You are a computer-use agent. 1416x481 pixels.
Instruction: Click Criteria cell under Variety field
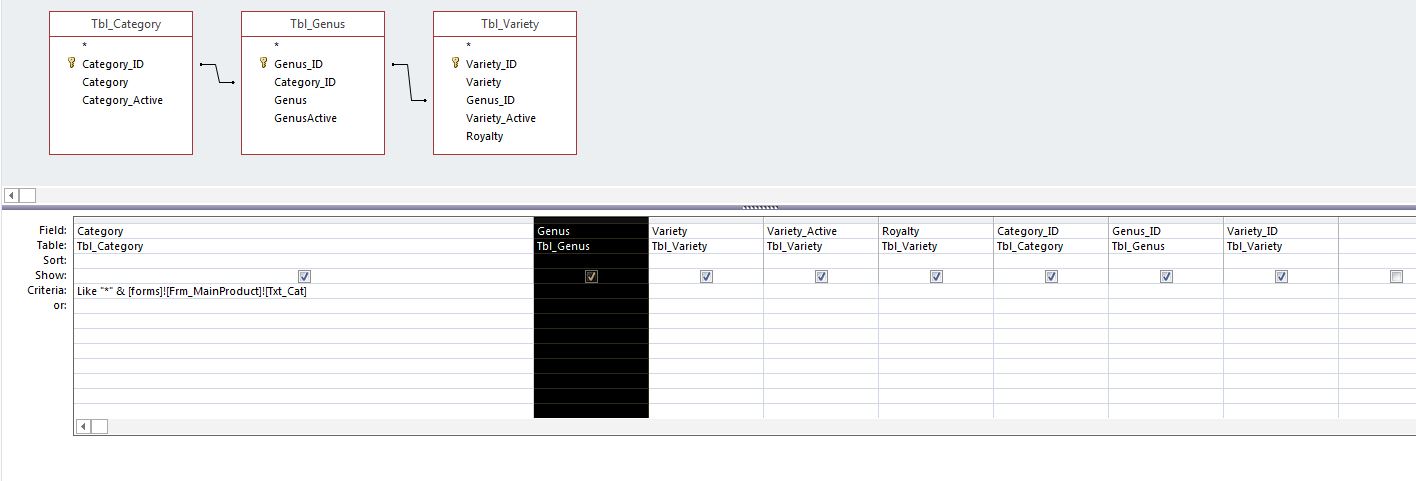[x=706, y=291]
